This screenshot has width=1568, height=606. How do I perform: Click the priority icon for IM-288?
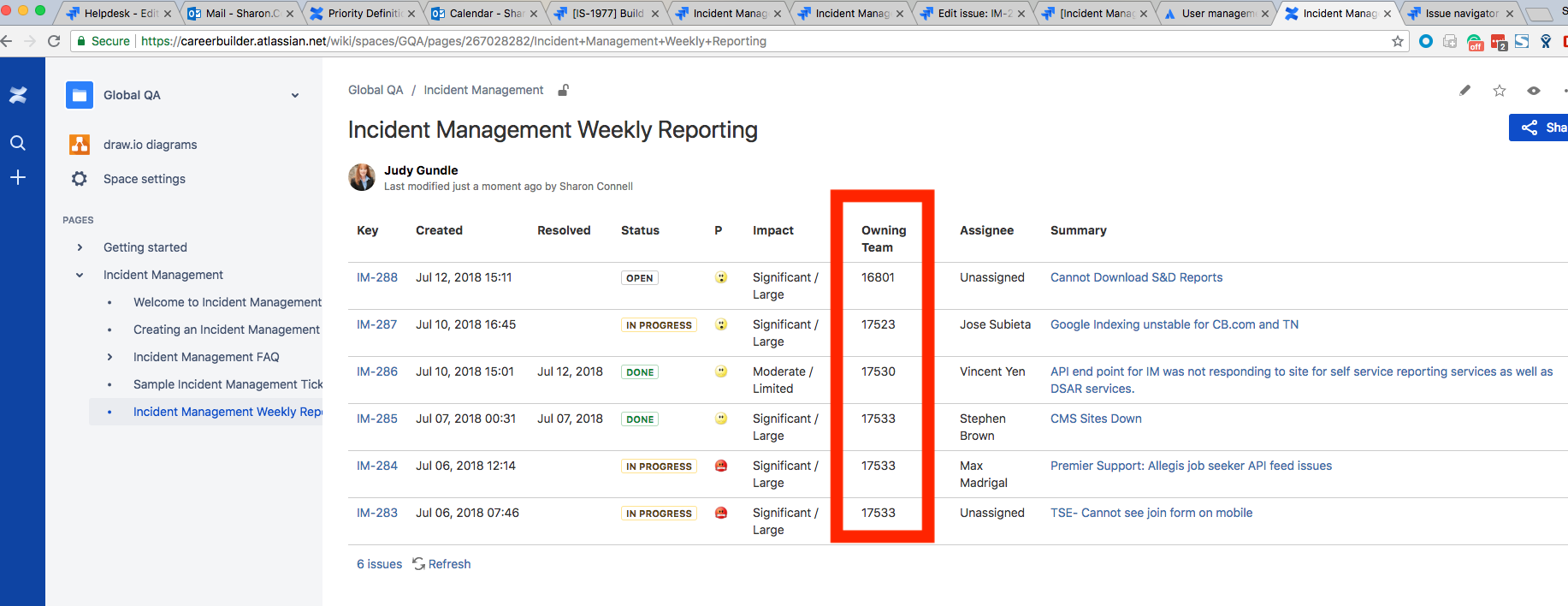(x=721, y=277)
